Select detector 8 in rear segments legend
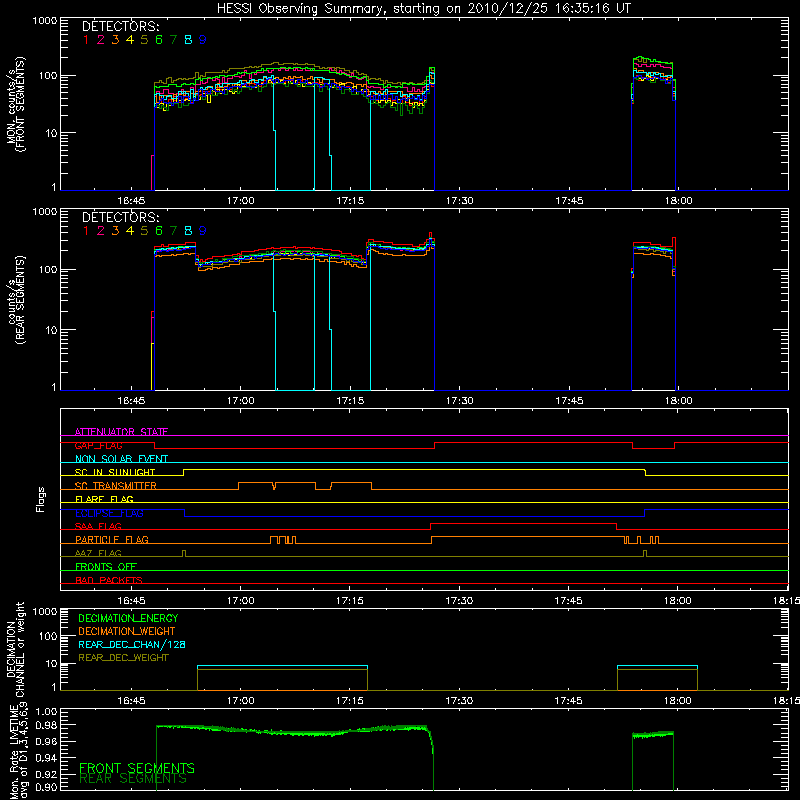This screenshot has height=800, width=800. pyautogui.click(x=188, y=231)
